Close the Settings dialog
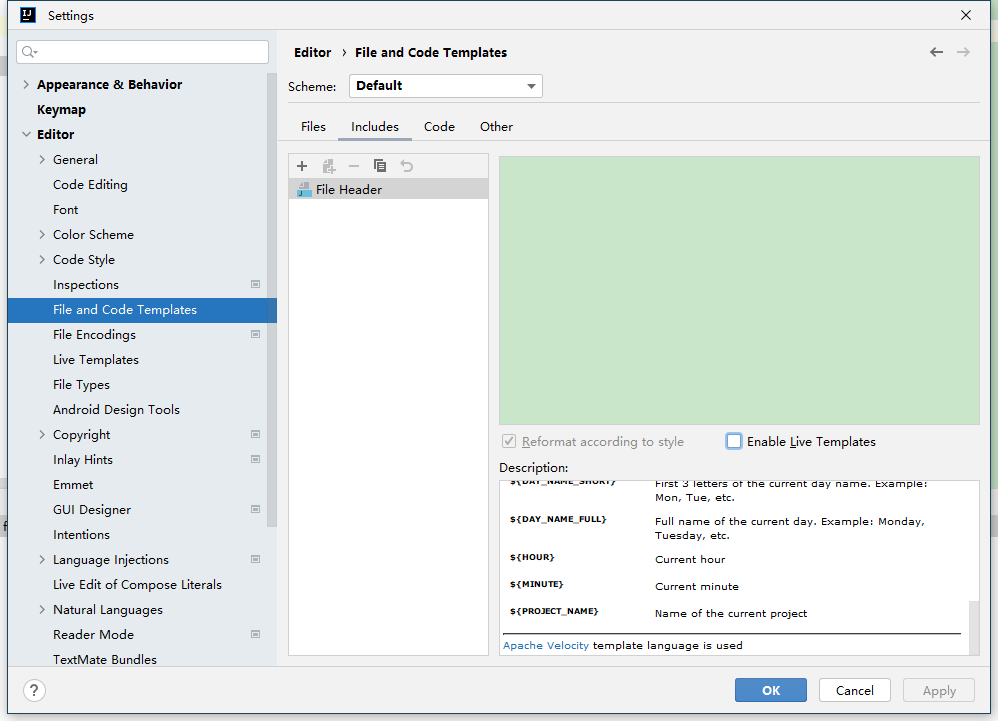This screenshot has width=998, height=721. click(966, 15)
